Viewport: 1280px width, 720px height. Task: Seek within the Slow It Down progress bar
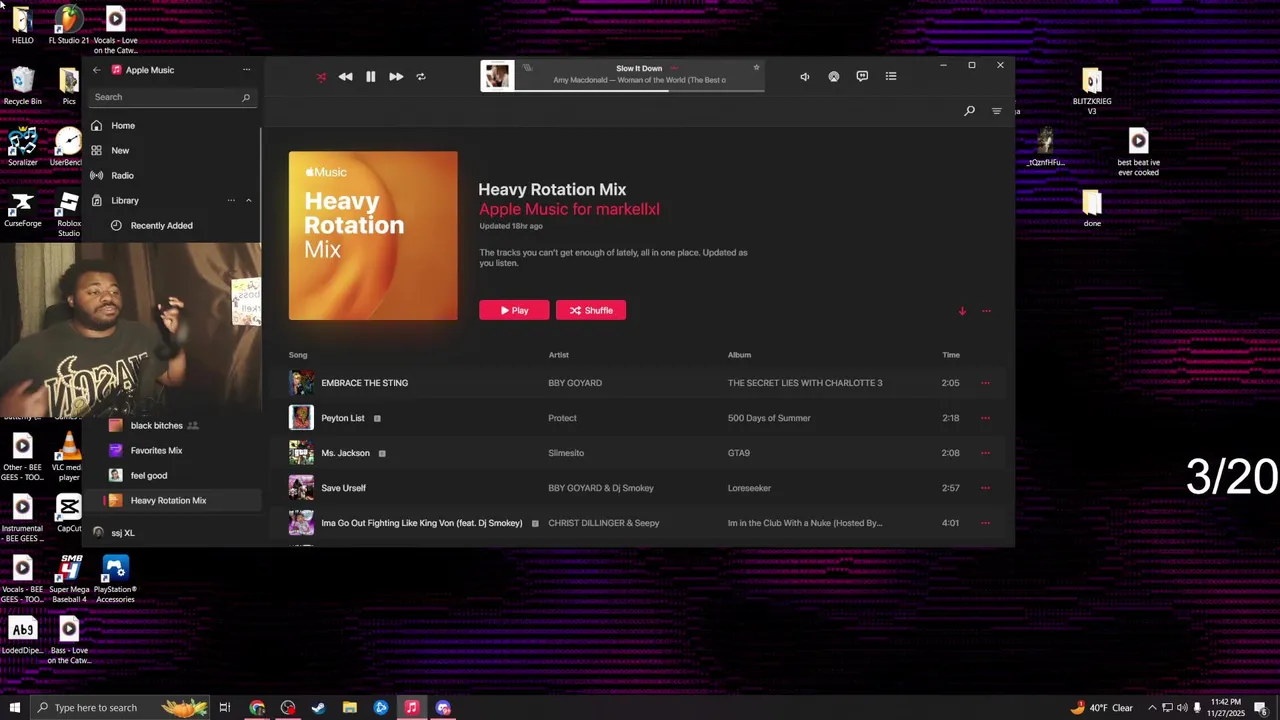coord(640,91)
